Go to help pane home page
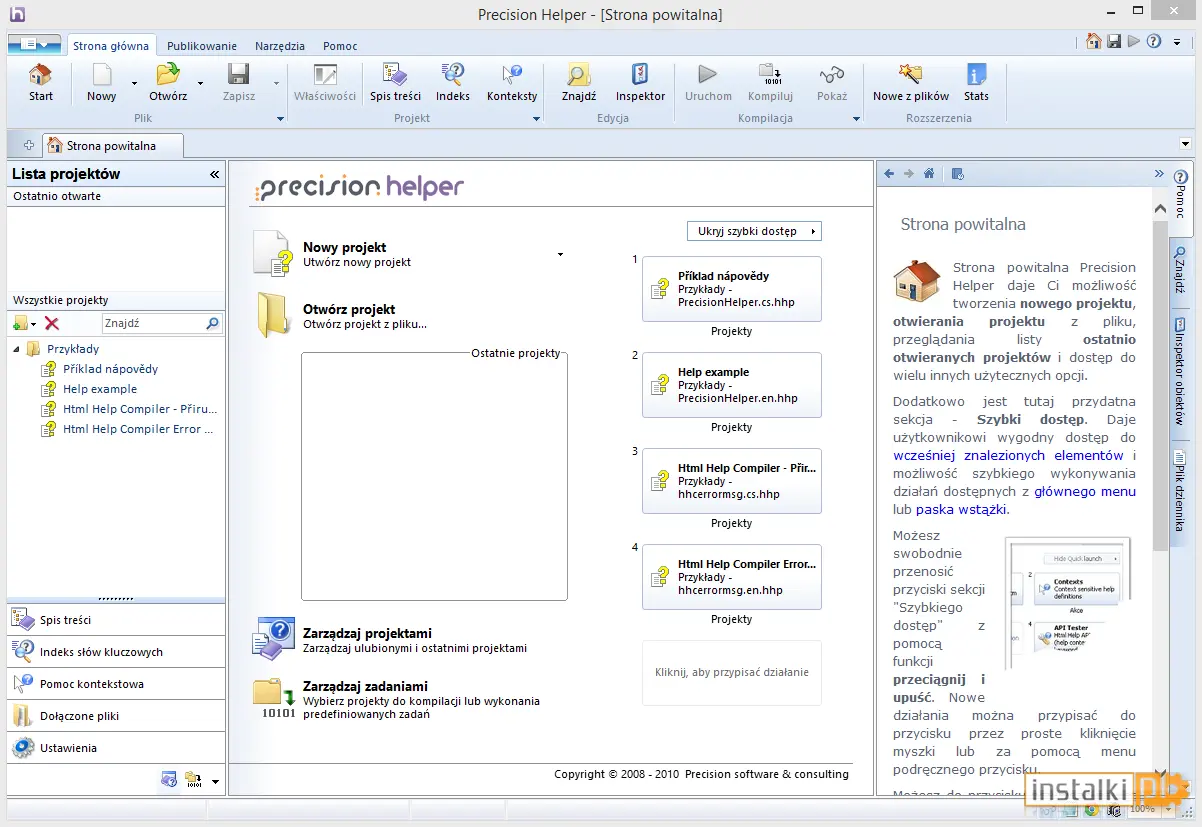Image resolution: width=1202 pixels, height=827 pixels. click(929, 173)
